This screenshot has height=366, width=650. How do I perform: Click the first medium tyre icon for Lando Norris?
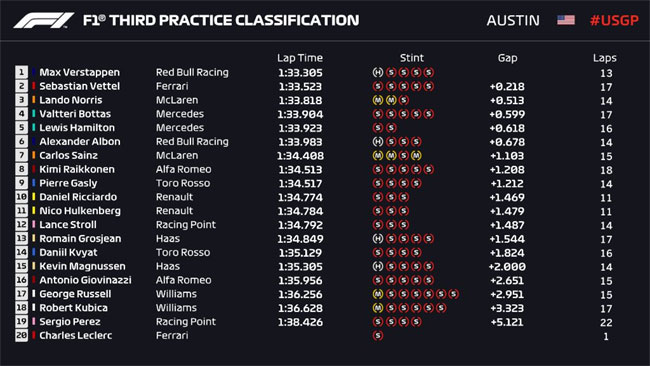[x=378, y=100]
